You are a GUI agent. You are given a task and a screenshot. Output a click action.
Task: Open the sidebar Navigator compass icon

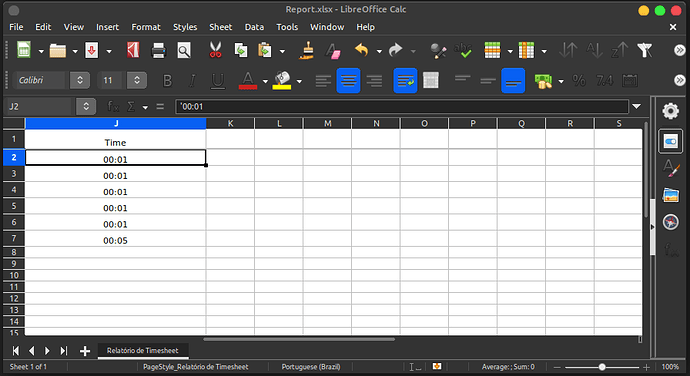[x=670, y=222]
